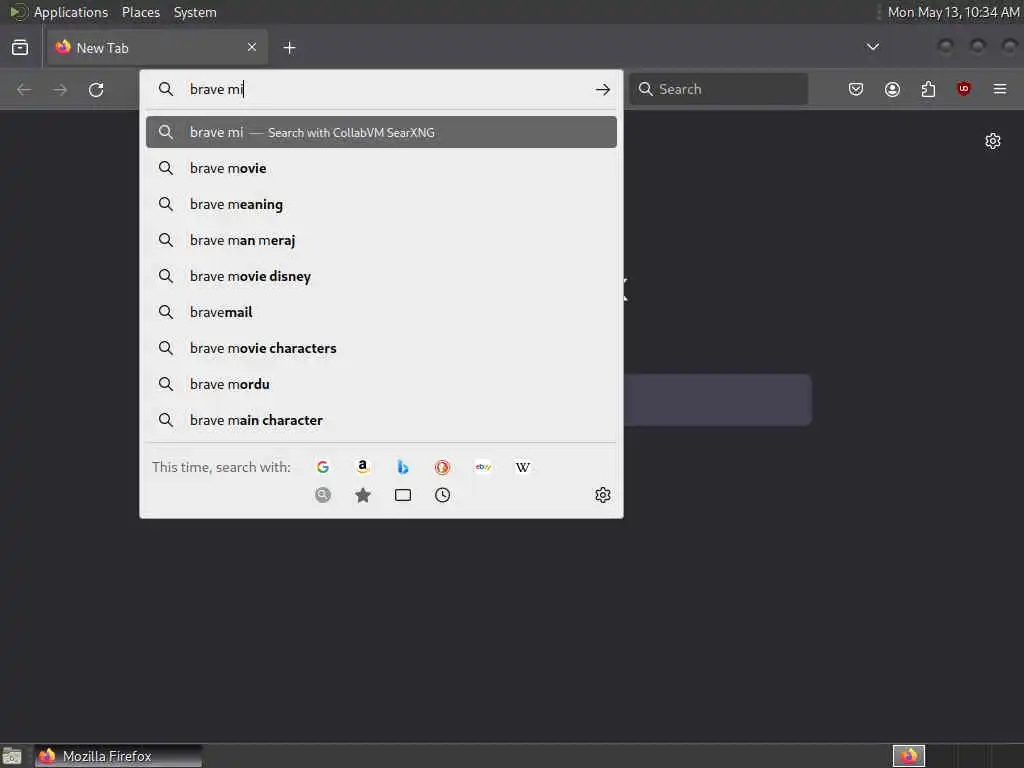
Task: Pick suggestion 'brave movie characters'
Action: (381, 348)
